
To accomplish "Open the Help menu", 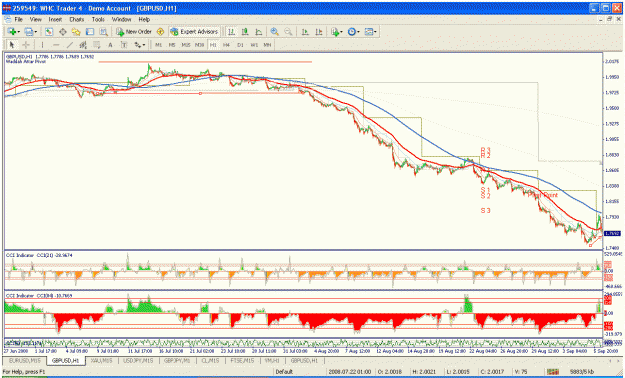I will [144, 19].
